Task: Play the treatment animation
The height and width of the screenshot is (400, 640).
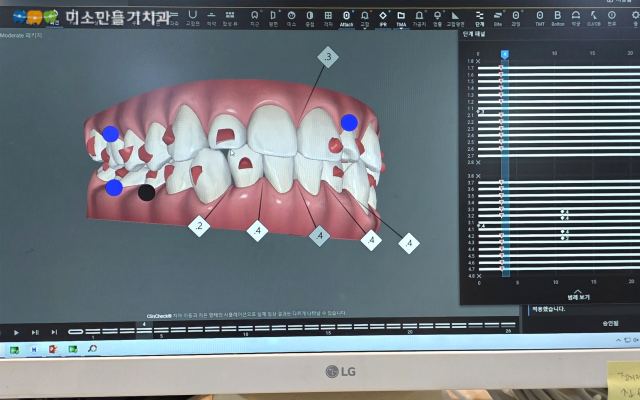Action: tap(16, 333)
